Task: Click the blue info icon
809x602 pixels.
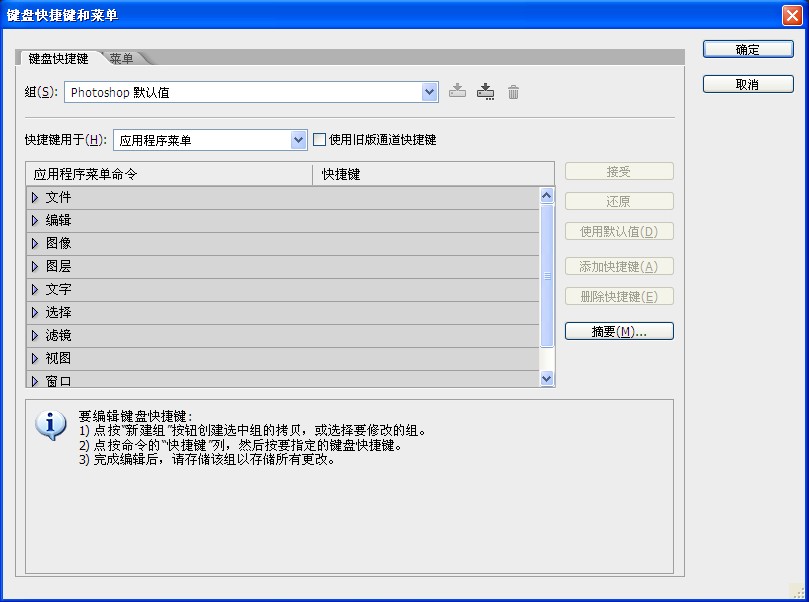Action: [51, 426]
